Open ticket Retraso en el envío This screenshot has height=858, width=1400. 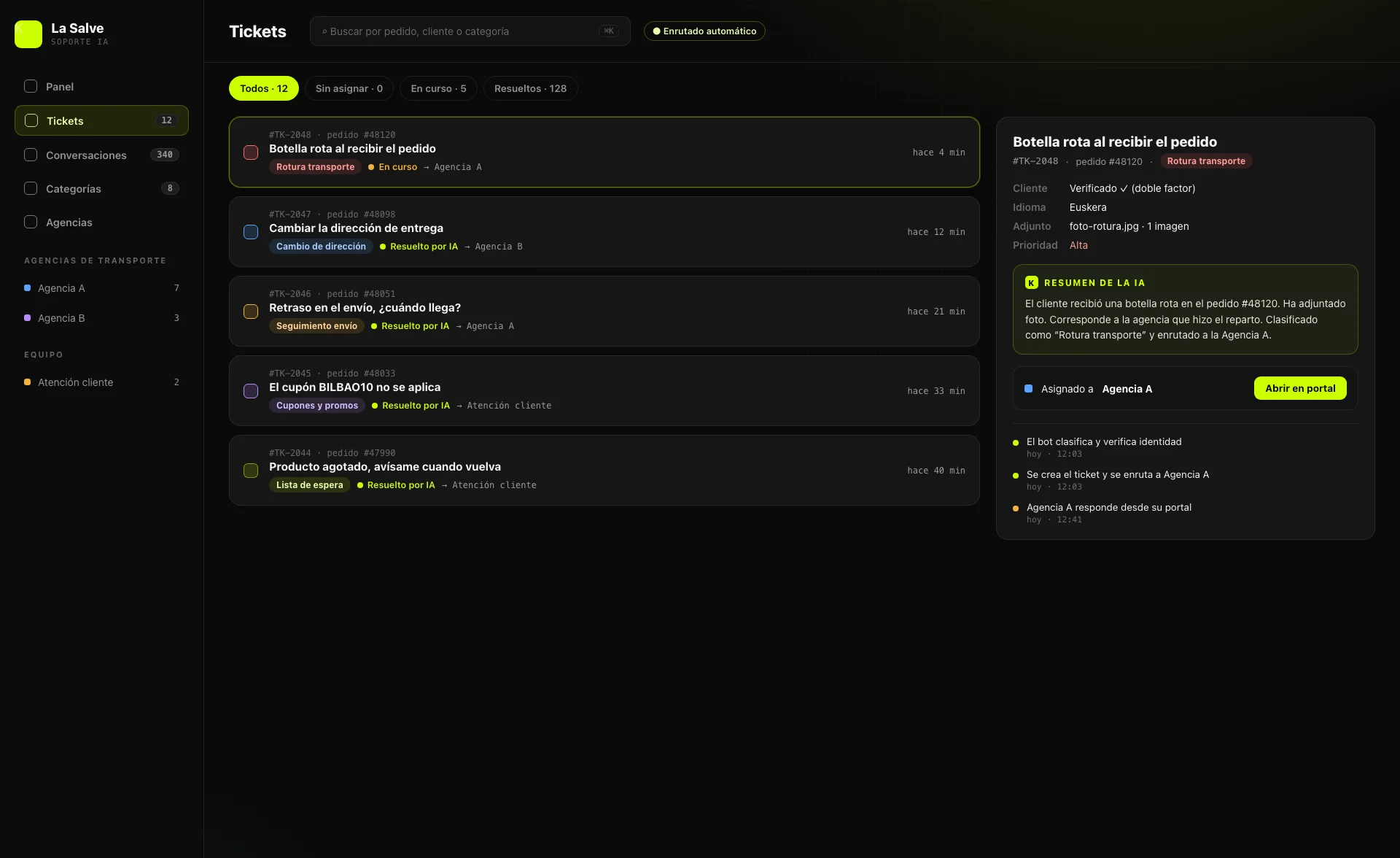click(x=604, y=311)
